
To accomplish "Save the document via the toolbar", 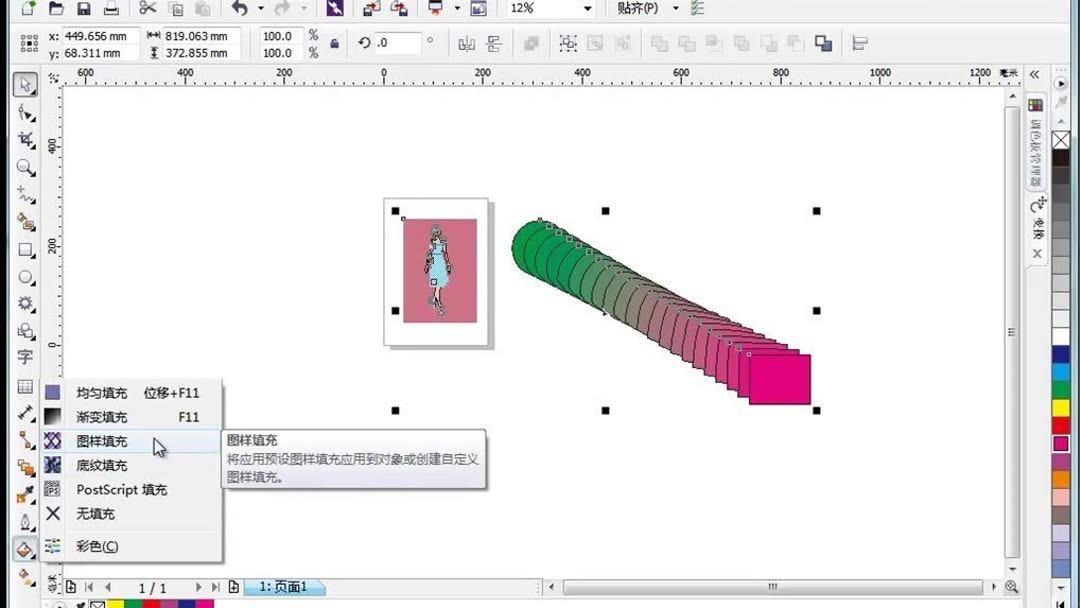I will (x=85, y=9).
